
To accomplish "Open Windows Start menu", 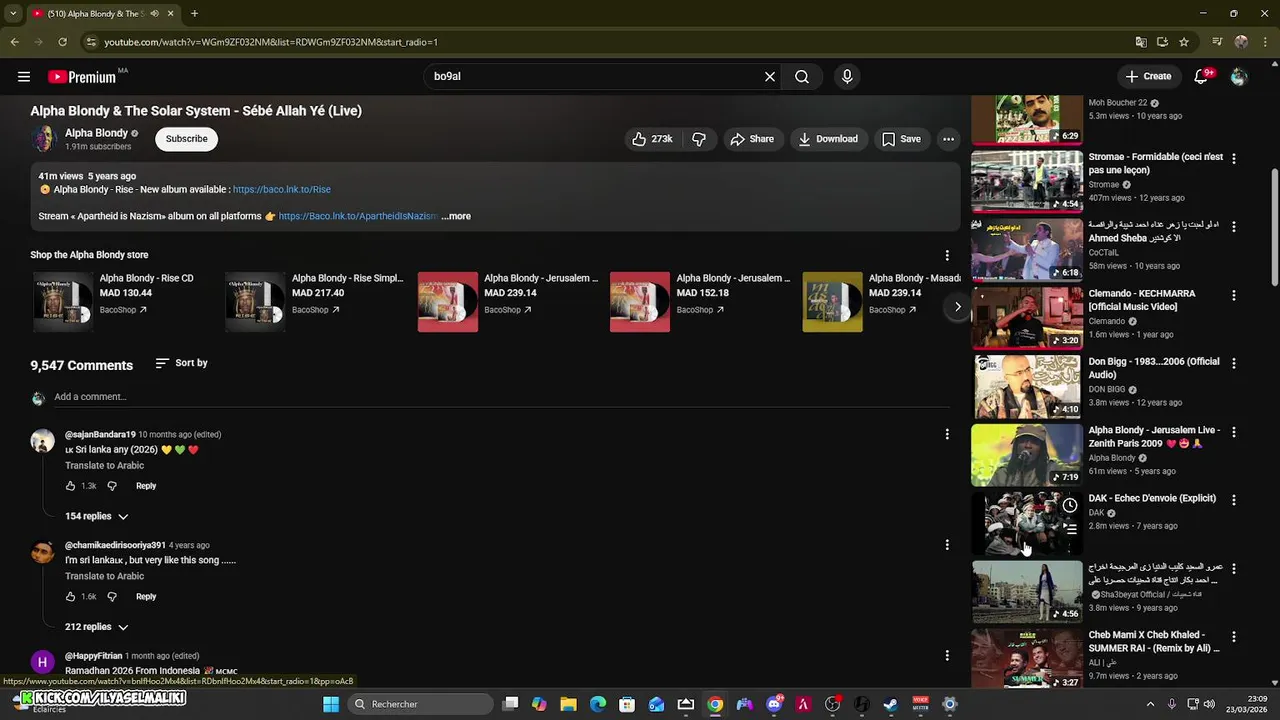I will [x=331, y=704].
